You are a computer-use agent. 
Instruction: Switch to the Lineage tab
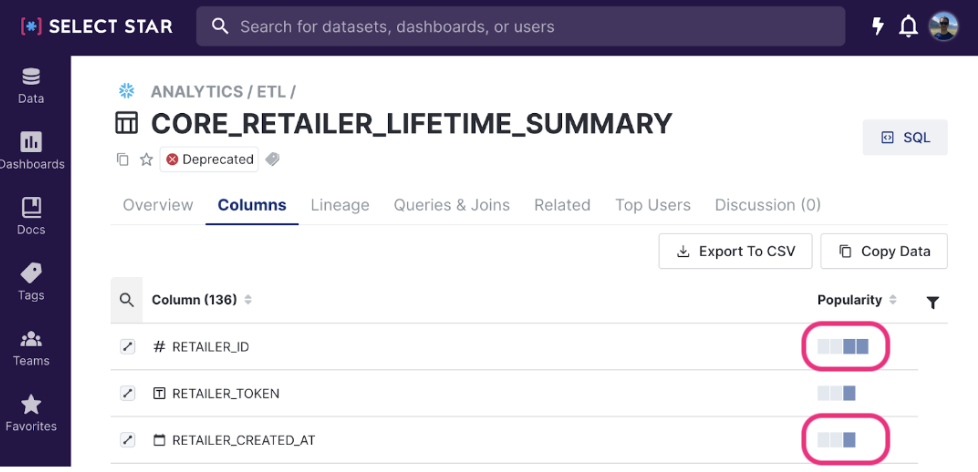click(340, 205)
